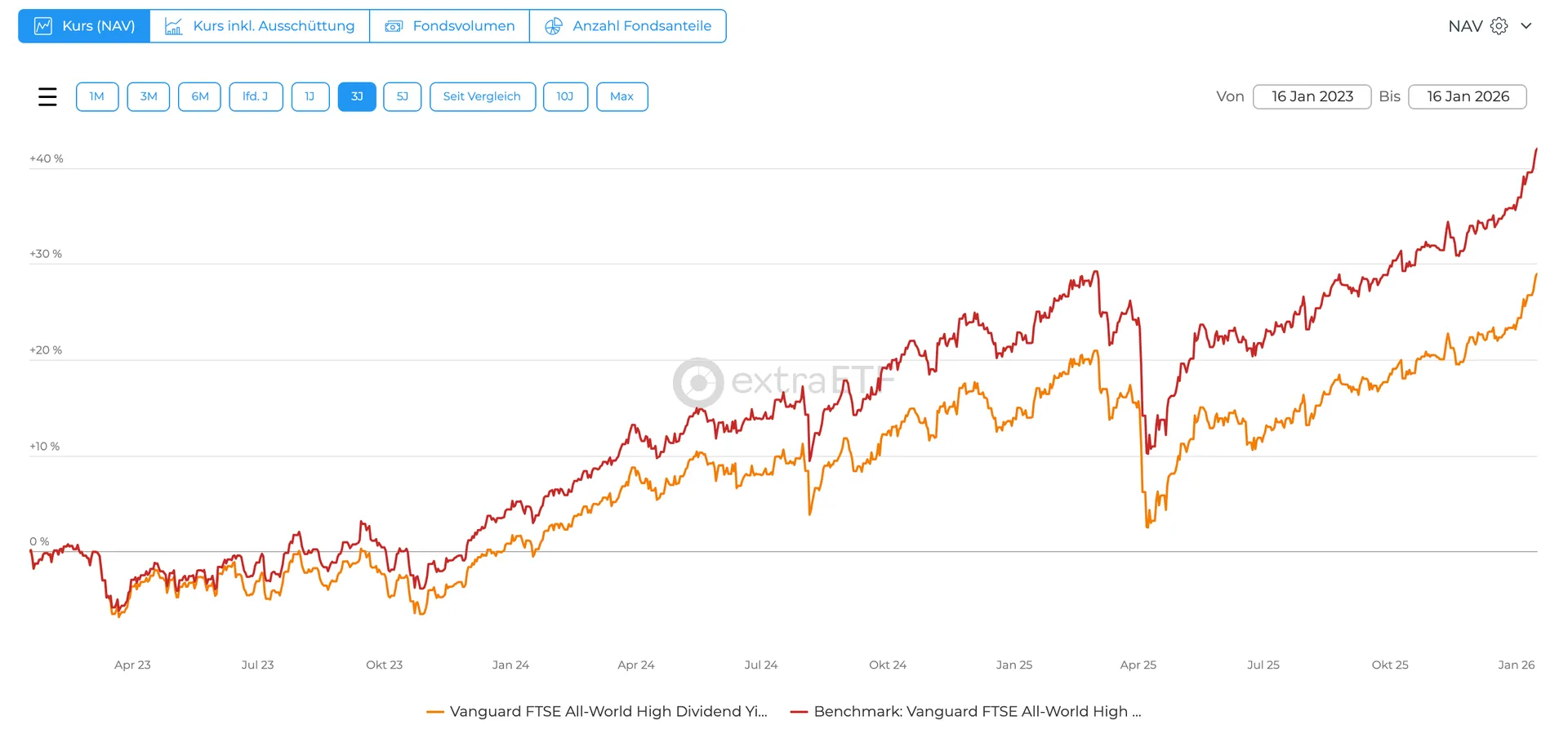Toggle orange Vanguard fund series in legend
The width and height of the screenshot is (1568, 734).
608,711
